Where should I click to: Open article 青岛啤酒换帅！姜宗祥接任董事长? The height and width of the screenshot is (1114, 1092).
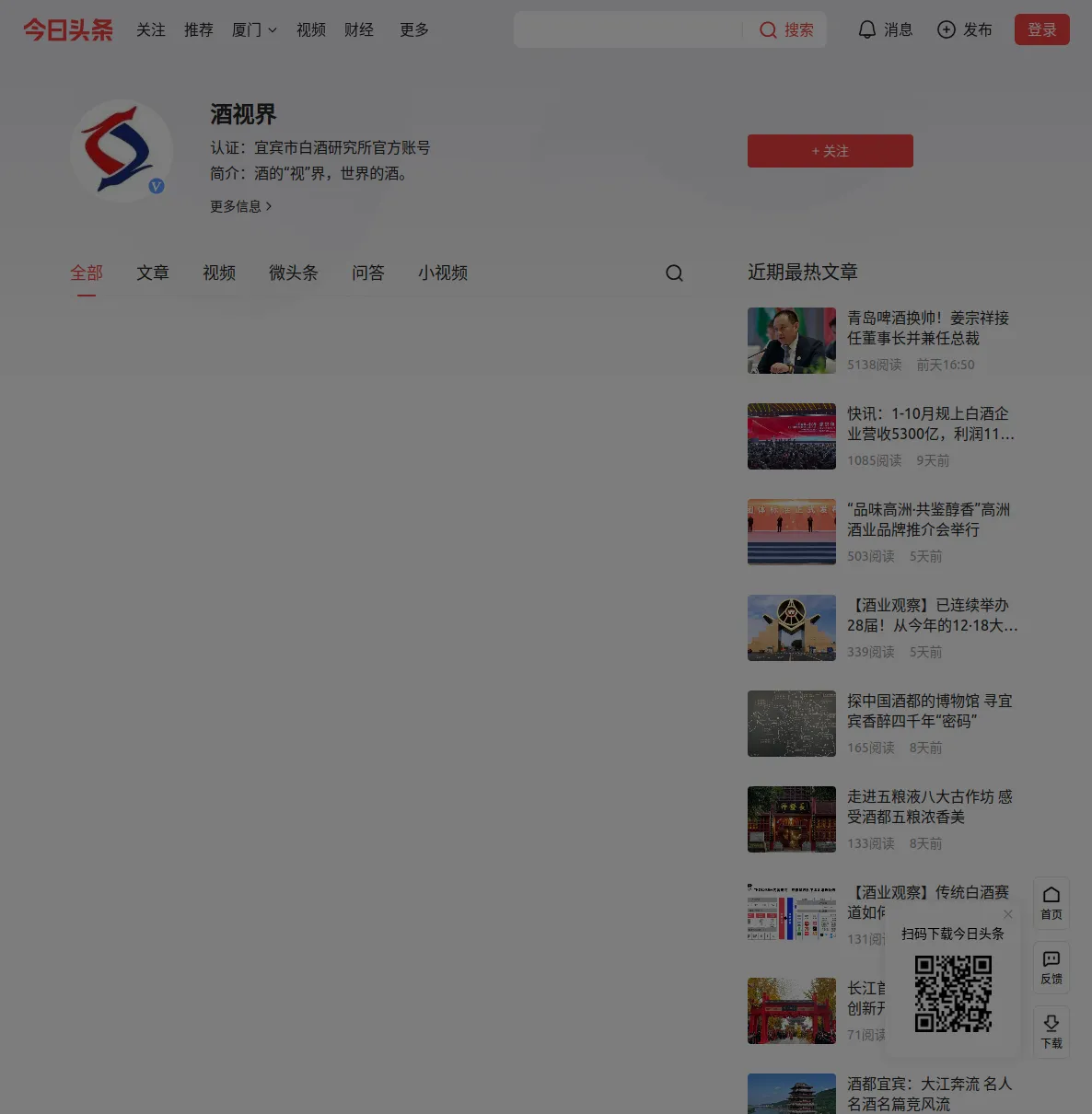pyautogui.click(x=928, y=328)
